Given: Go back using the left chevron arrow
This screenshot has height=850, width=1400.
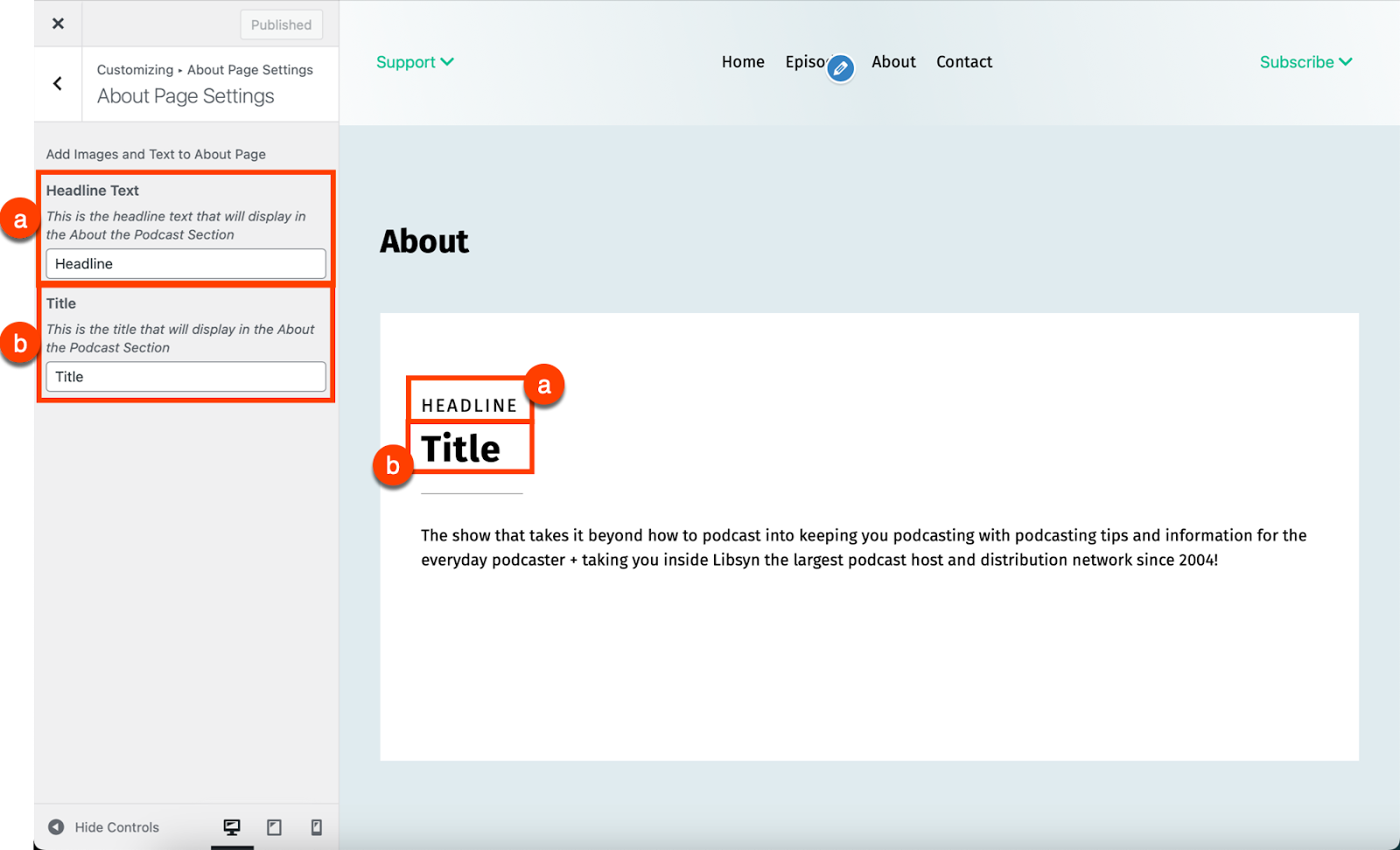Looking at the screenshot, I should coord(58,84).
